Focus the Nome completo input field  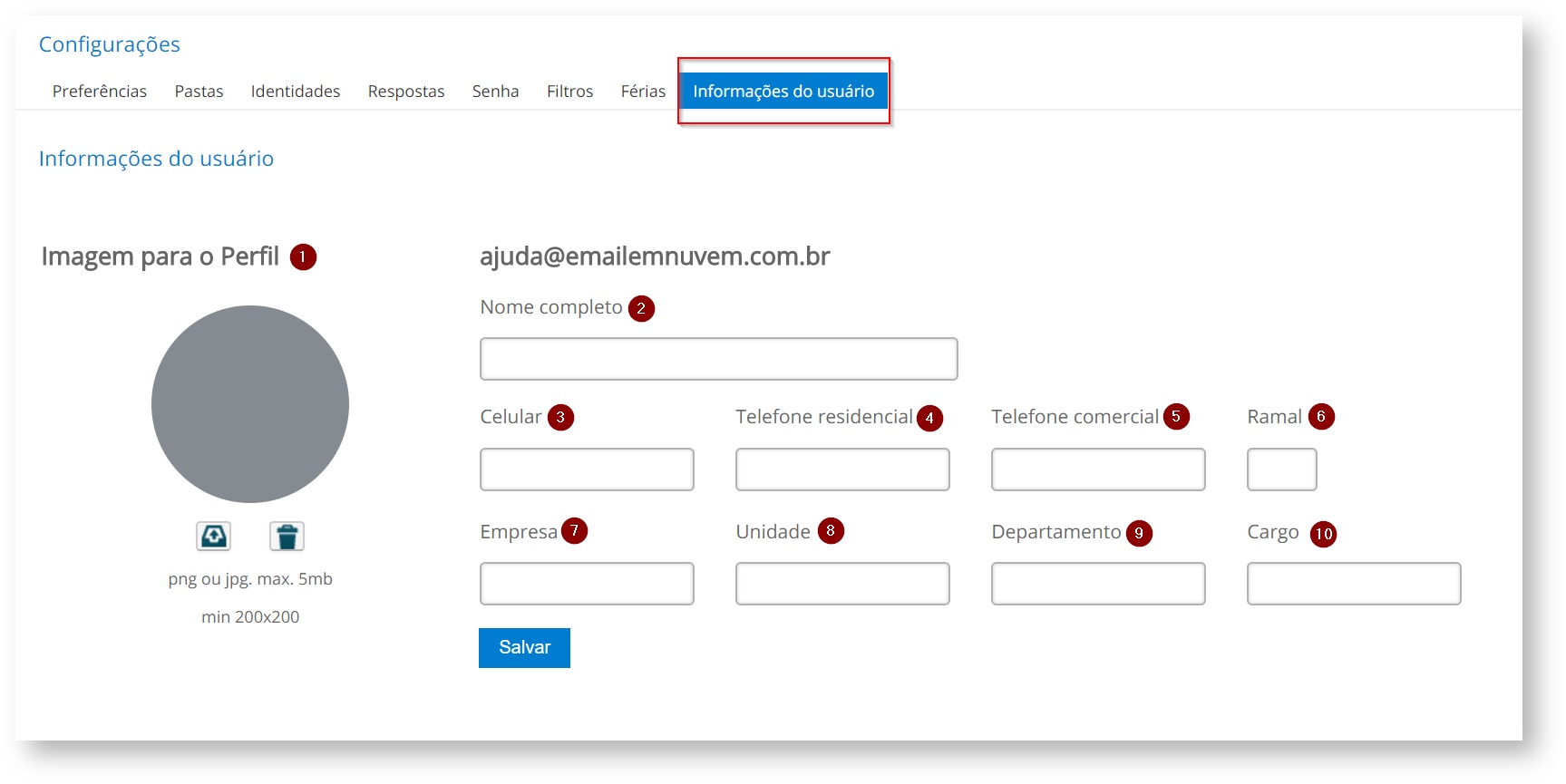(x=718, y=359)
